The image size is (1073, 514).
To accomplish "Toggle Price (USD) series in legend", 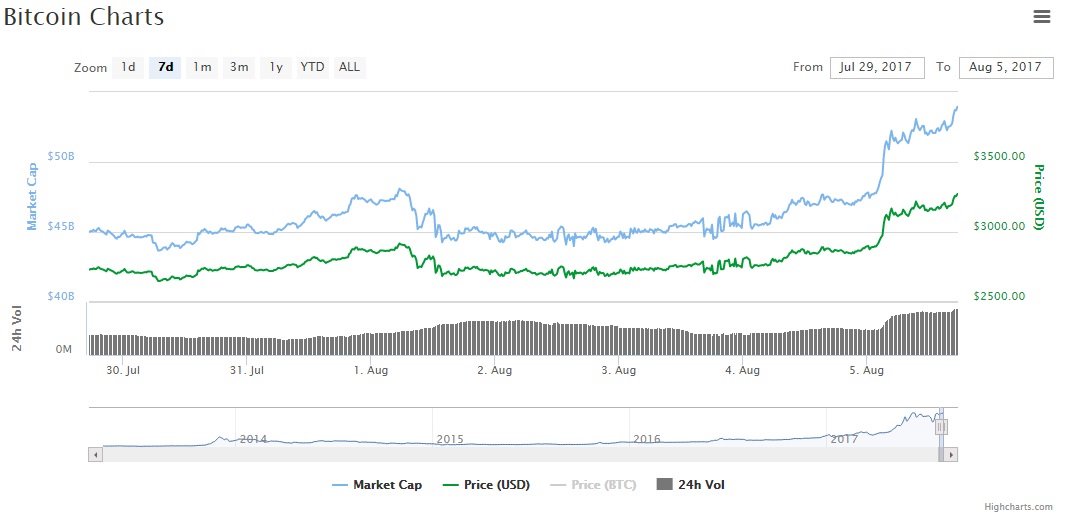I will coord(487,485).
